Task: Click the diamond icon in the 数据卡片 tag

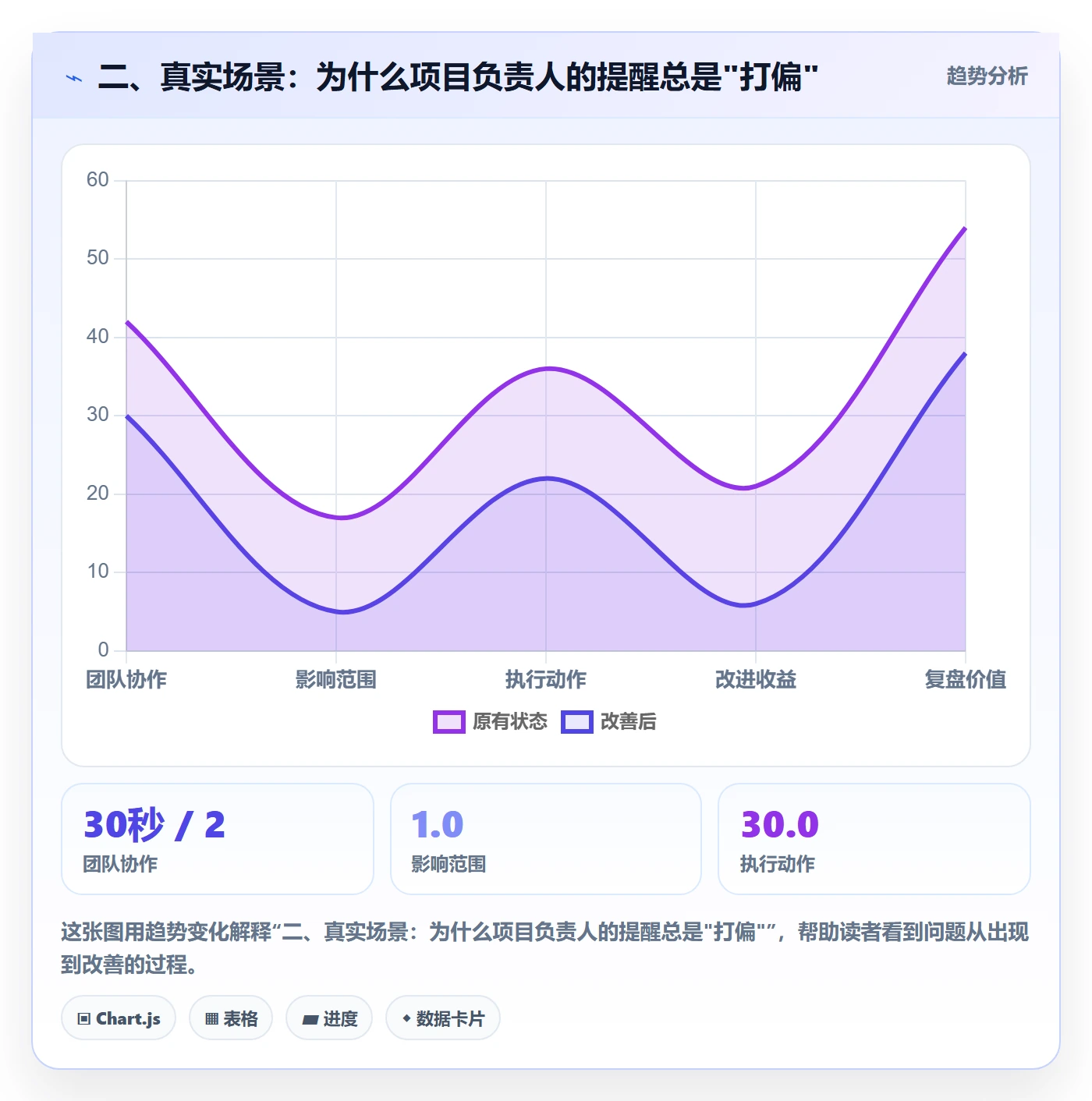Action: click(x=406, y=1018)
